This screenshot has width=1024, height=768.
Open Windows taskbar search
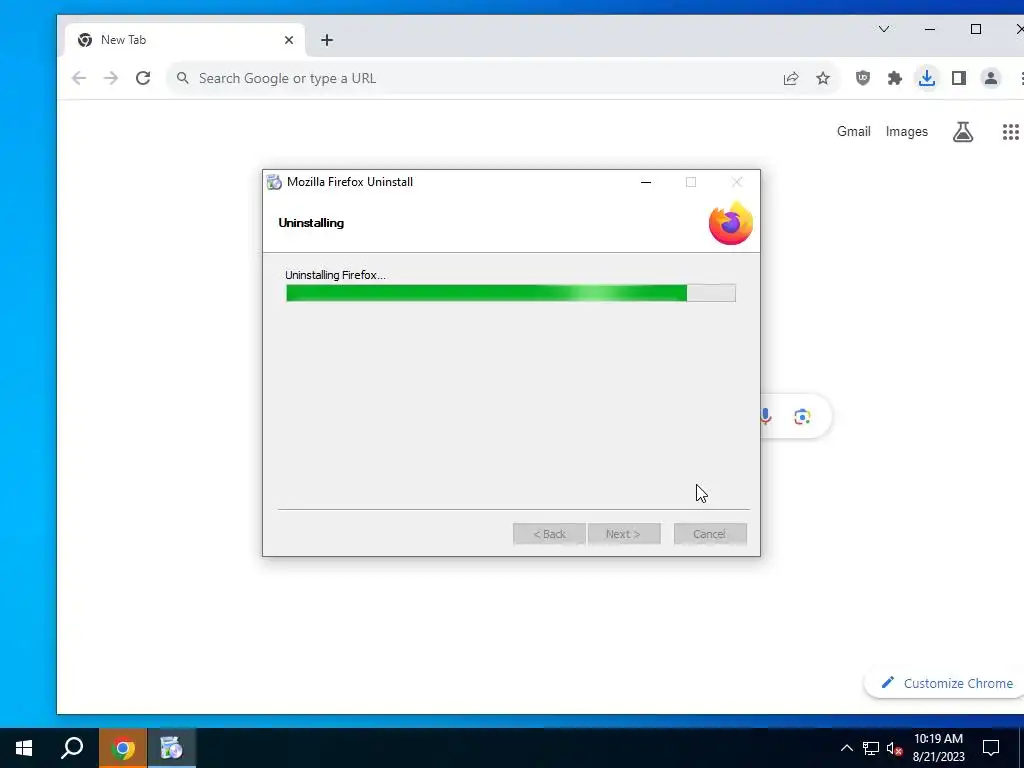point(72,748)
